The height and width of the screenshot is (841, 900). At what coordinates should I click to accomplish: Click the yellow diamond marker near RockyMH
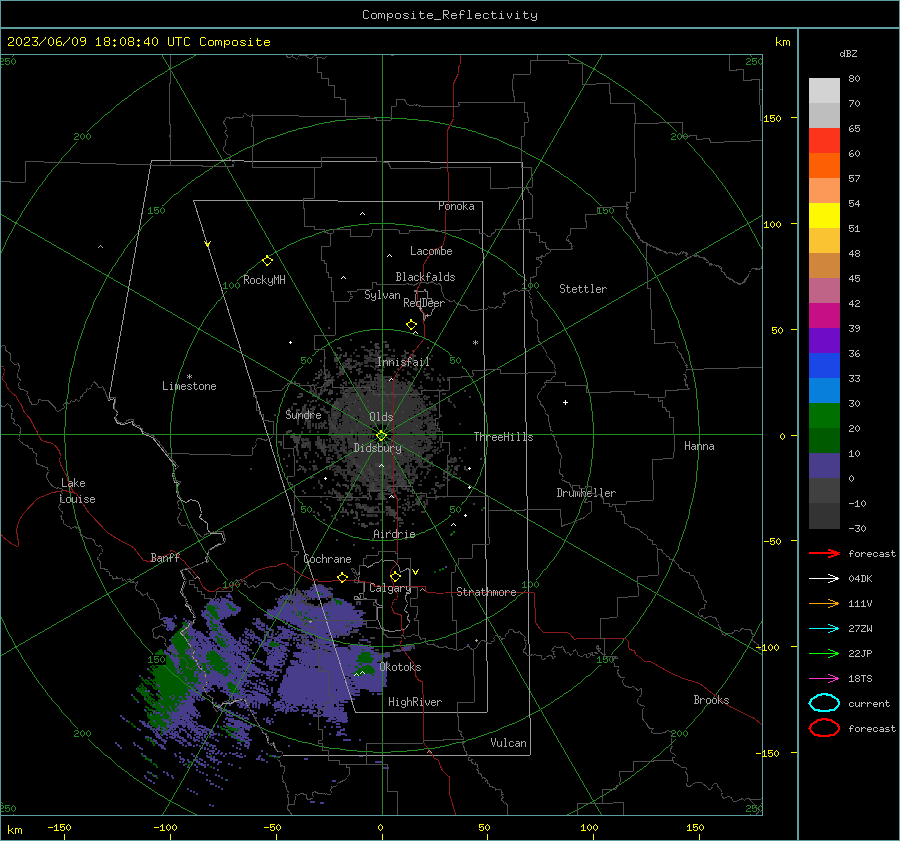tap(267, 261)
